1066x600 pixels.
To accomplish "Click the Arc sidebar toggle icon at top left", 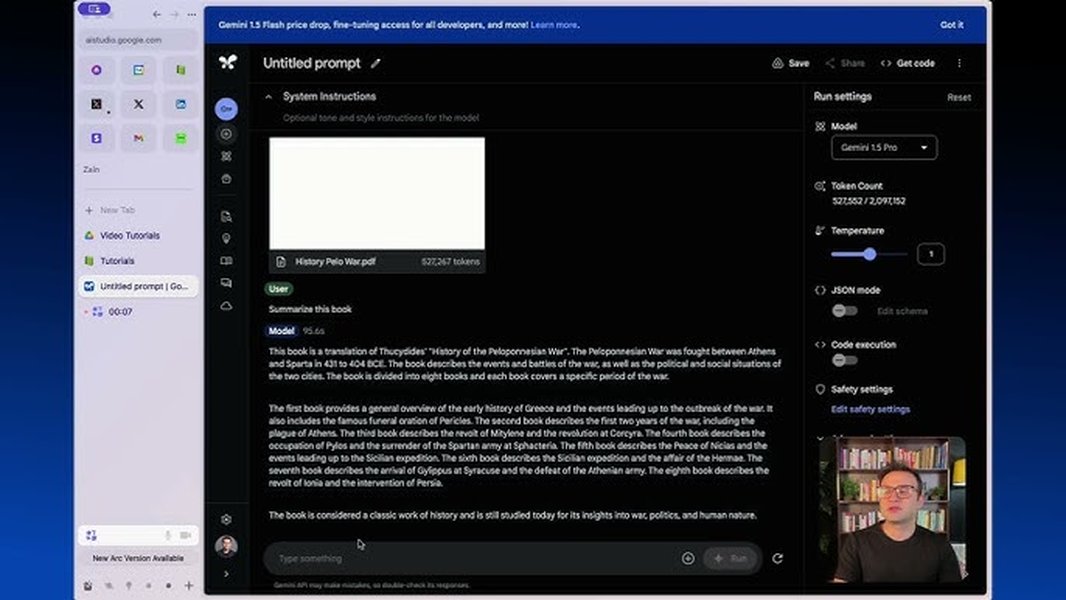I will [94, 9].
